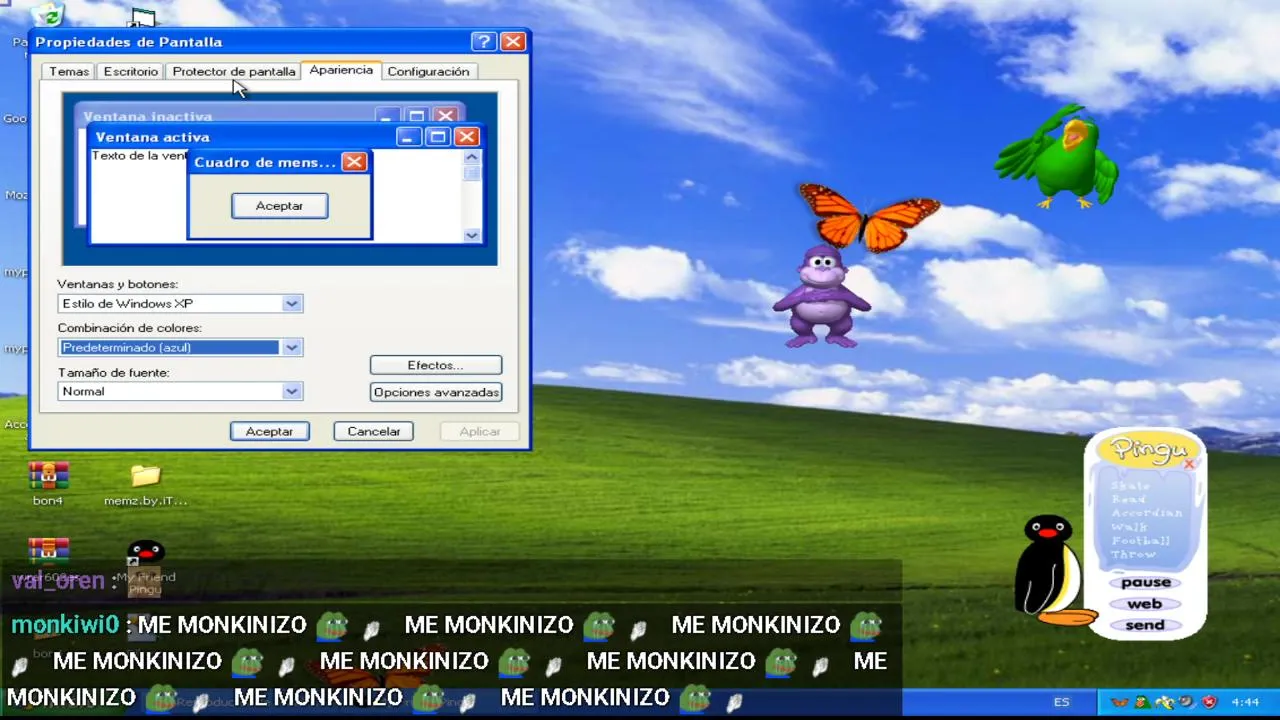Click the help question mark button
The image size is (1280, 720).
click(x=483, y=41)
